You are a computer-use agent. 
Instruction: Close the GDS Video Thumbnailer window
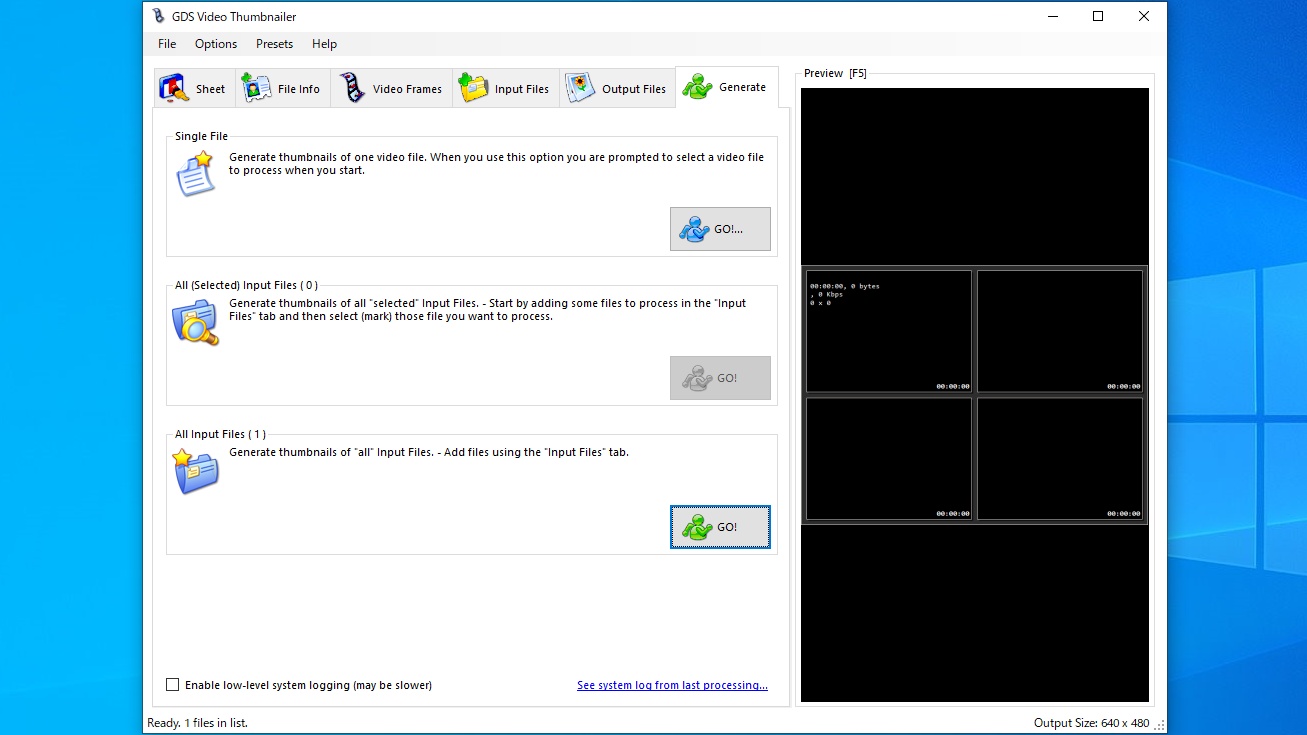[1144, 16]
